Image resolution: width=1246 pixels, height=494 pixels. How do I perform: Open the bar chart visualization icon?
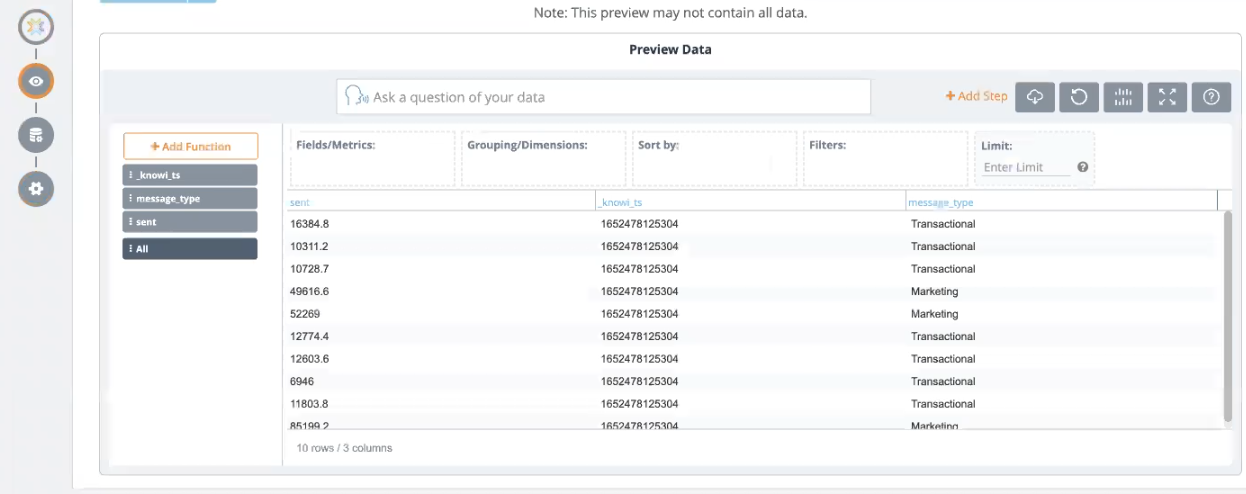[1123, 97]
